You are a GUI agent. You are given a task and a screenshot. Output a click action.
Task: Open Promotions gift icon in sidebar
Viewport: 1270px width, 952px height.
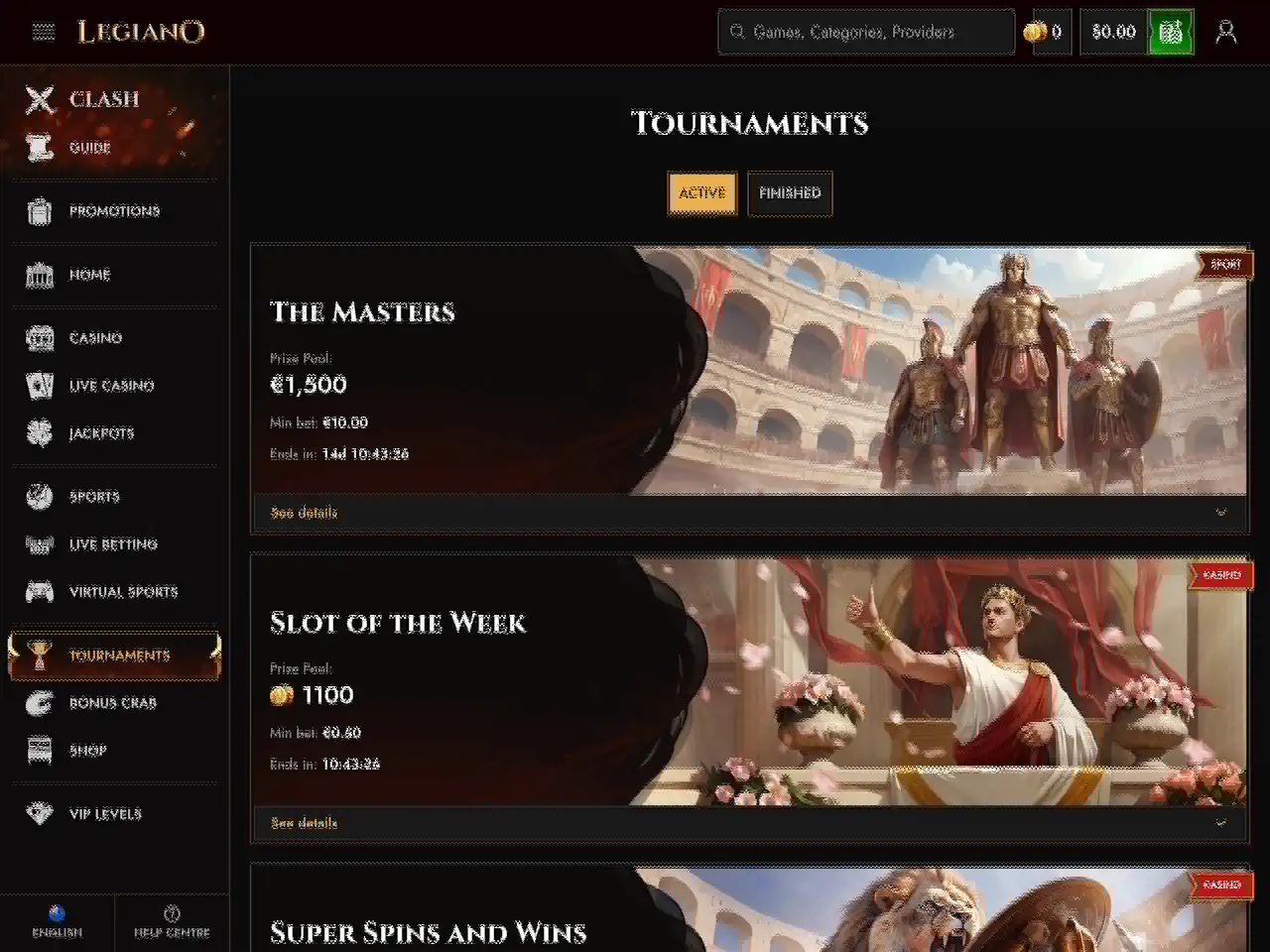tap(40, 211)
